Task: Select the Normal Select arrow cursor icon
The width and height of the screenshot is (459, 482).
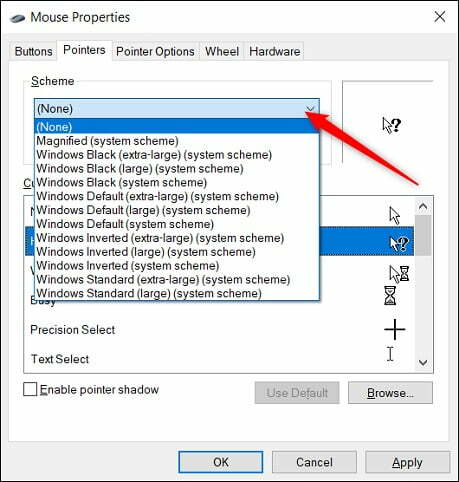Action: point(395,215)
